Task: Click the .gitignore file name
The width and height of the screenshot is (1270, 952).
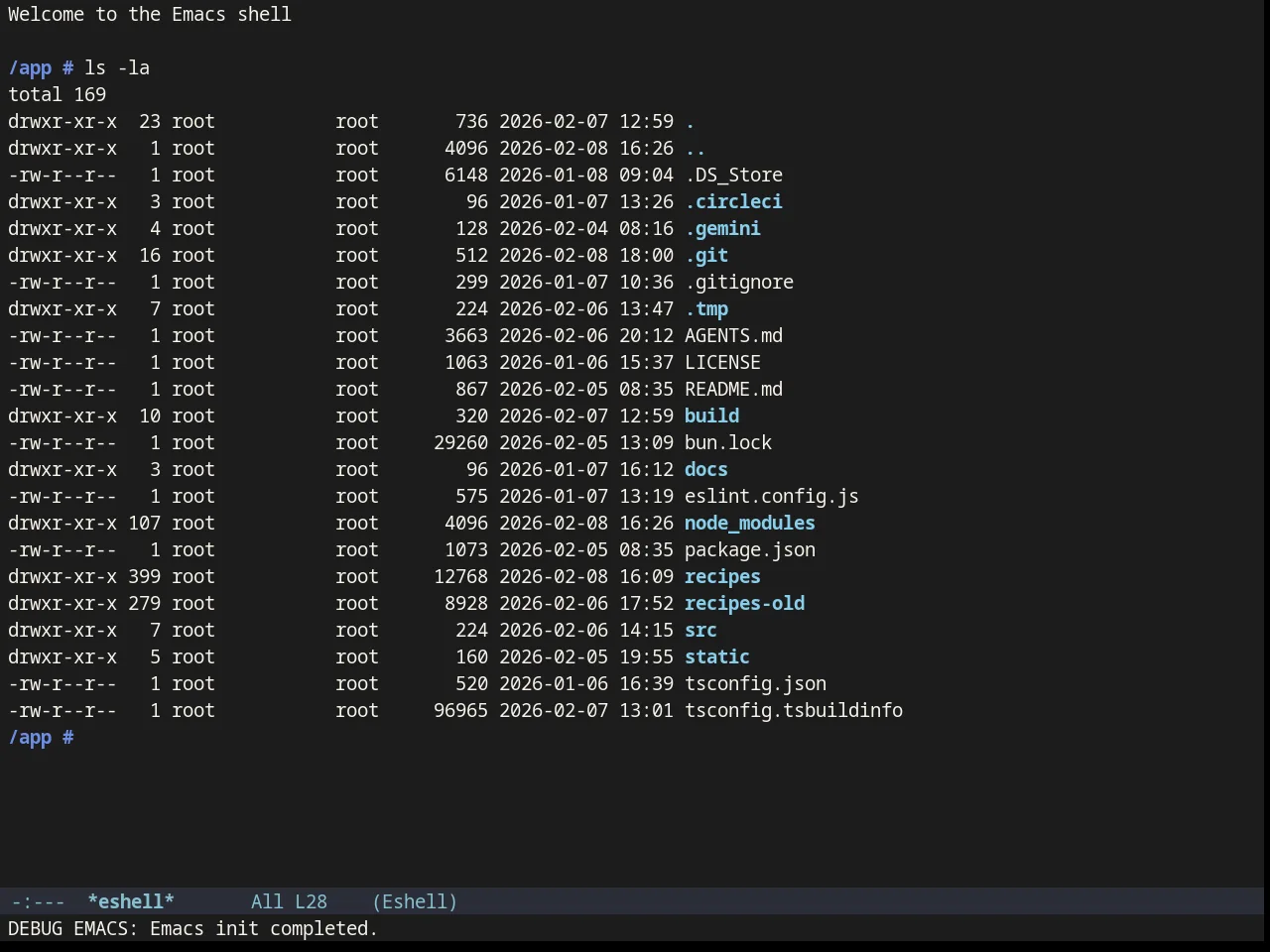Action: (739, 282)
